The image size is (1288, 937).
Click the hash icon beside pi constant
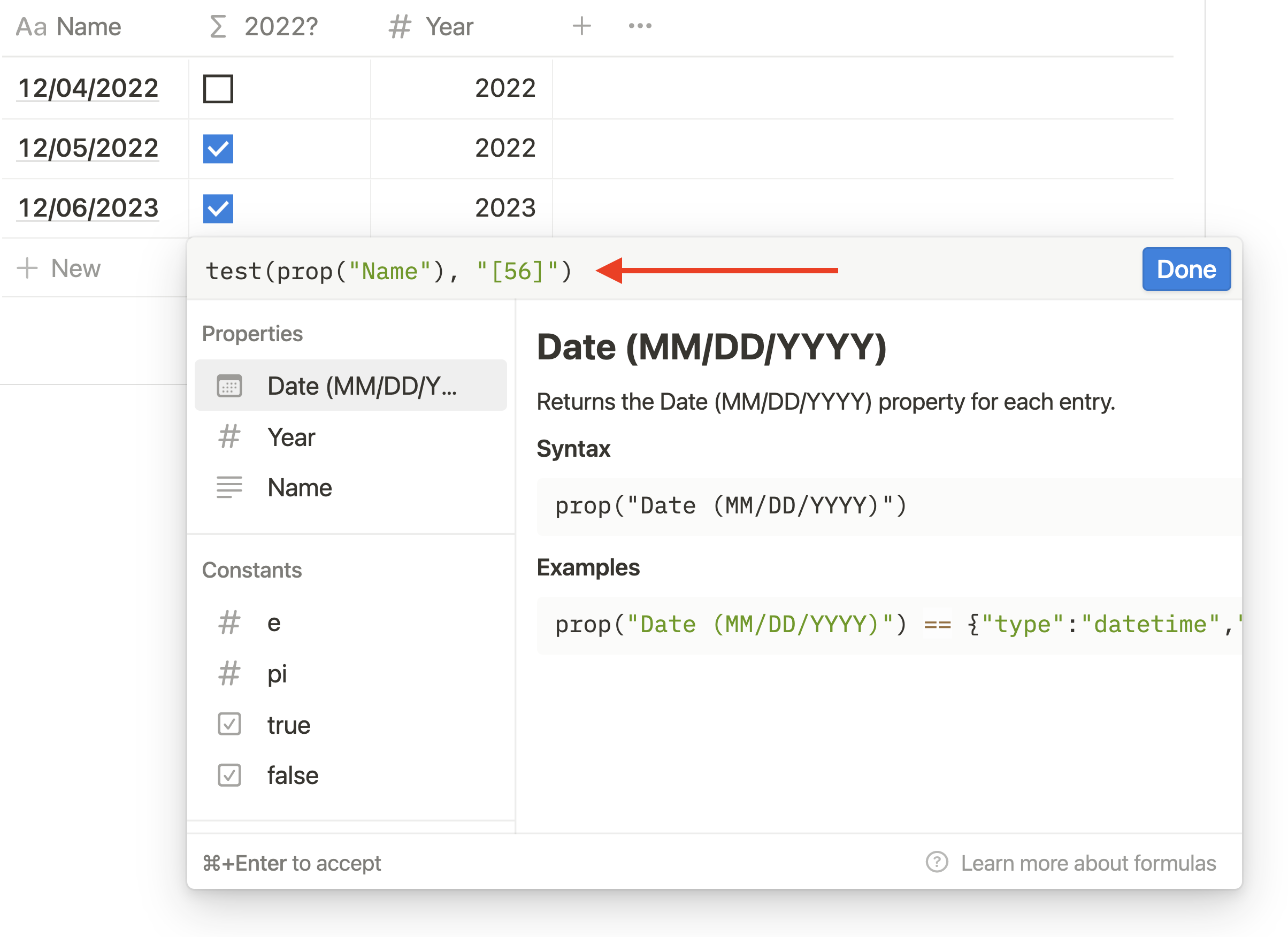[x=229, y=674]
